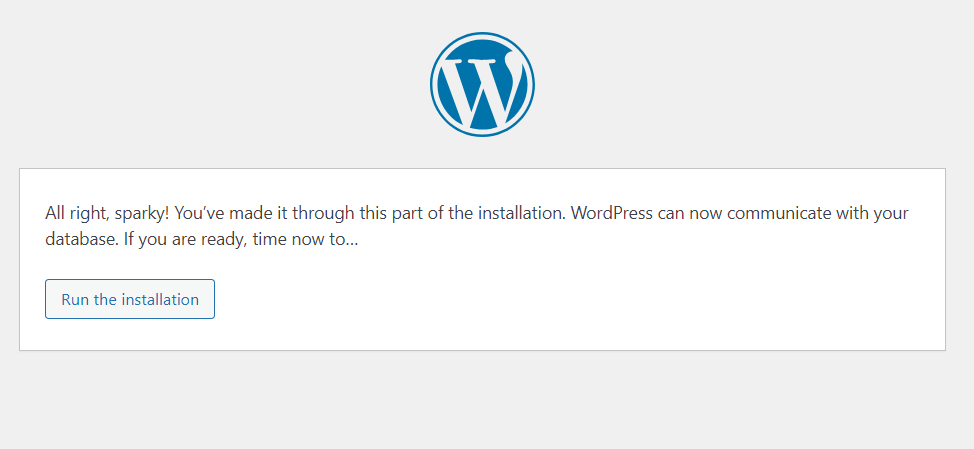Viewport: 974px width, 449px height.
Task: Click the word "installation." in the paragraph
Action: 522,213
